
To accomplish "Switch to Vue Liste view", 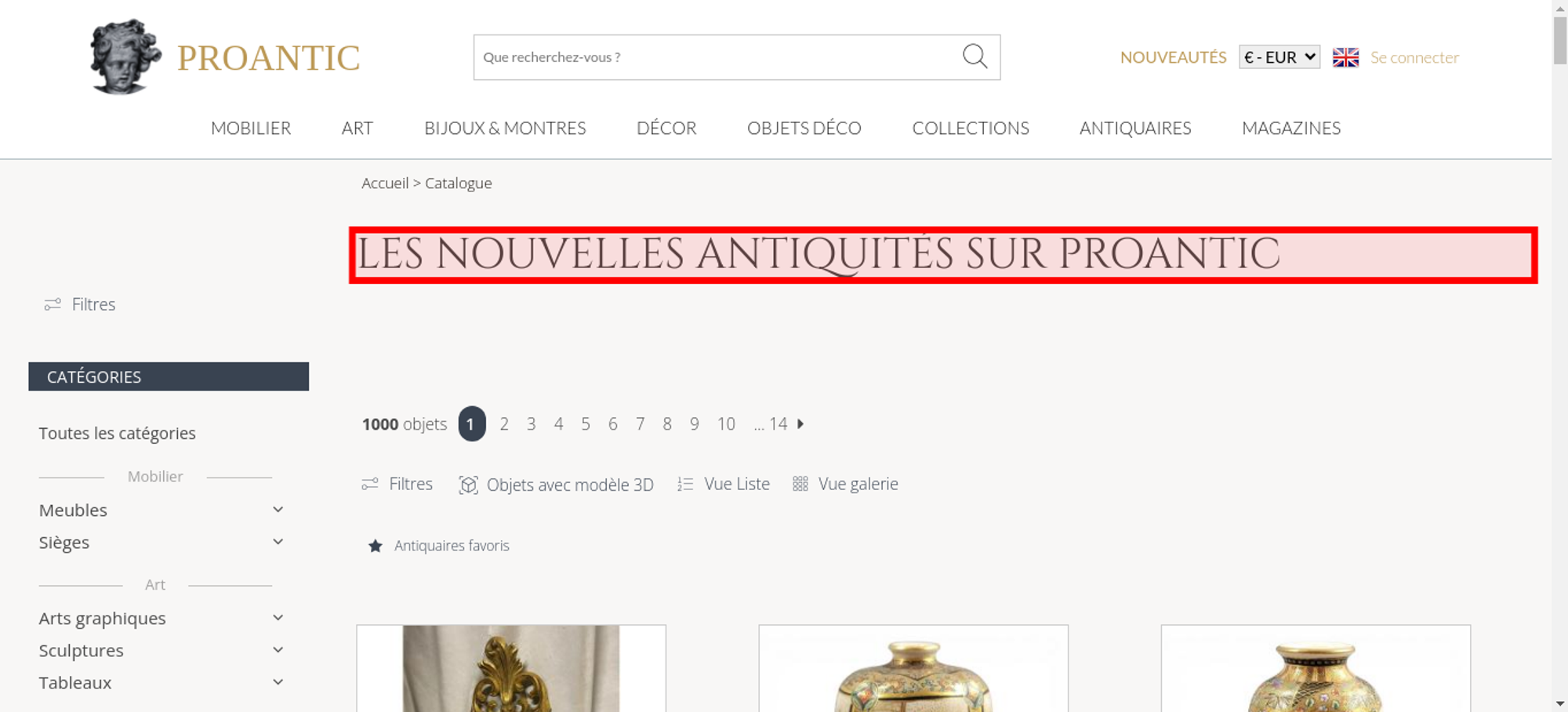I will tap(724, 484).
